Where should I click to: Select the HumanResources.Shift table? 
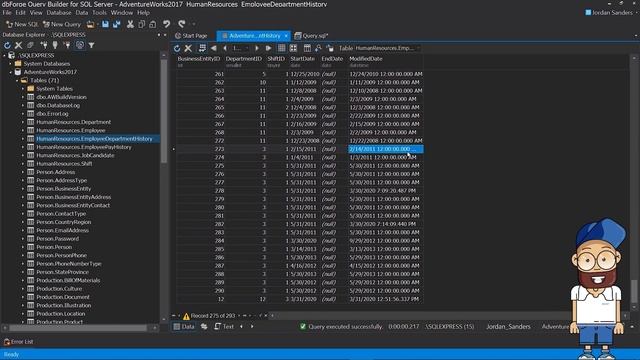[64, 164]
